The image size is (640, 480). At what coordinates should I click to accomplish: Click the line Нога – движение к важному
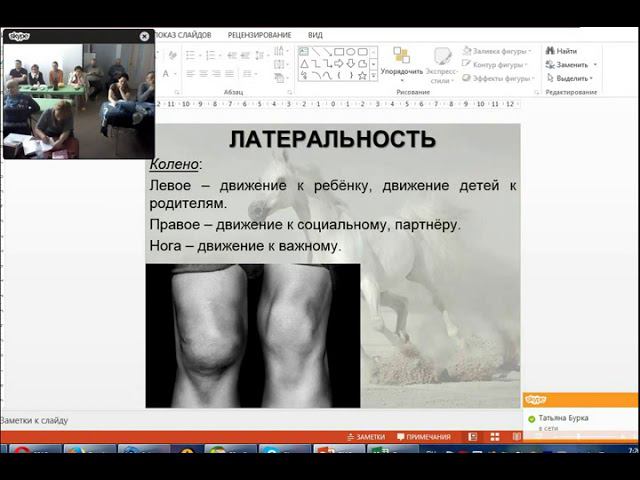coord(245,246)
